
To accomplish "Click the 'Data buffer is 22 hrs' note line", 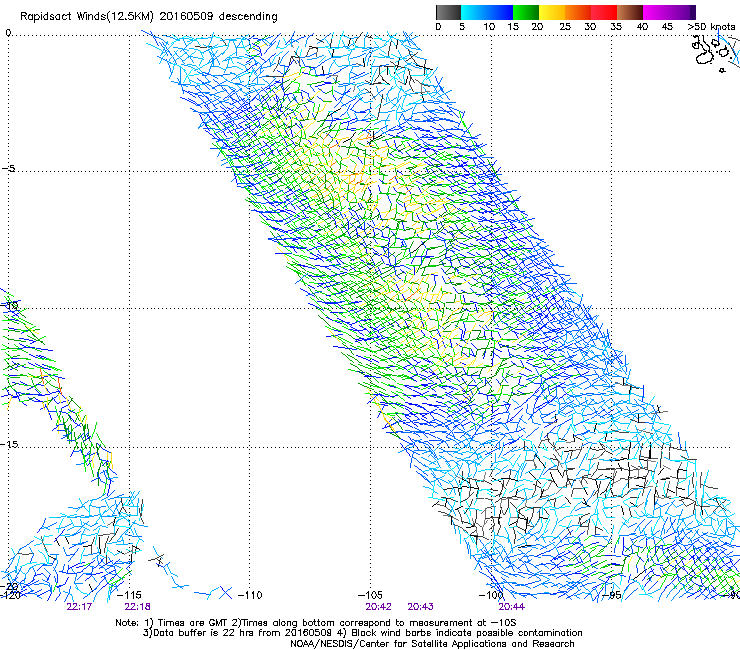I will click(362, 633).
